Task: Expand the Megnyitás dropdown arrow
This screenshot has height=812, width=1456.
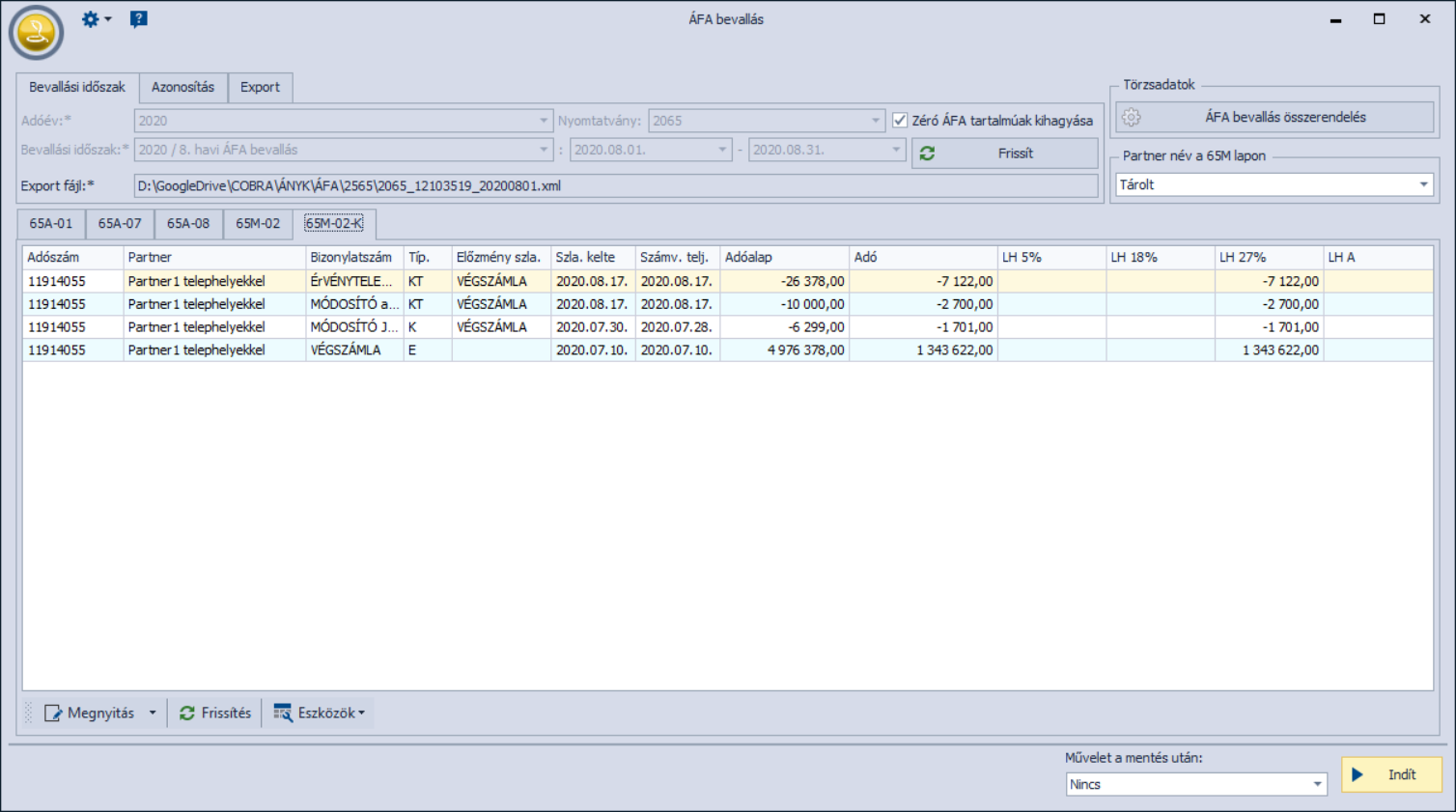Action: (153, 714)
